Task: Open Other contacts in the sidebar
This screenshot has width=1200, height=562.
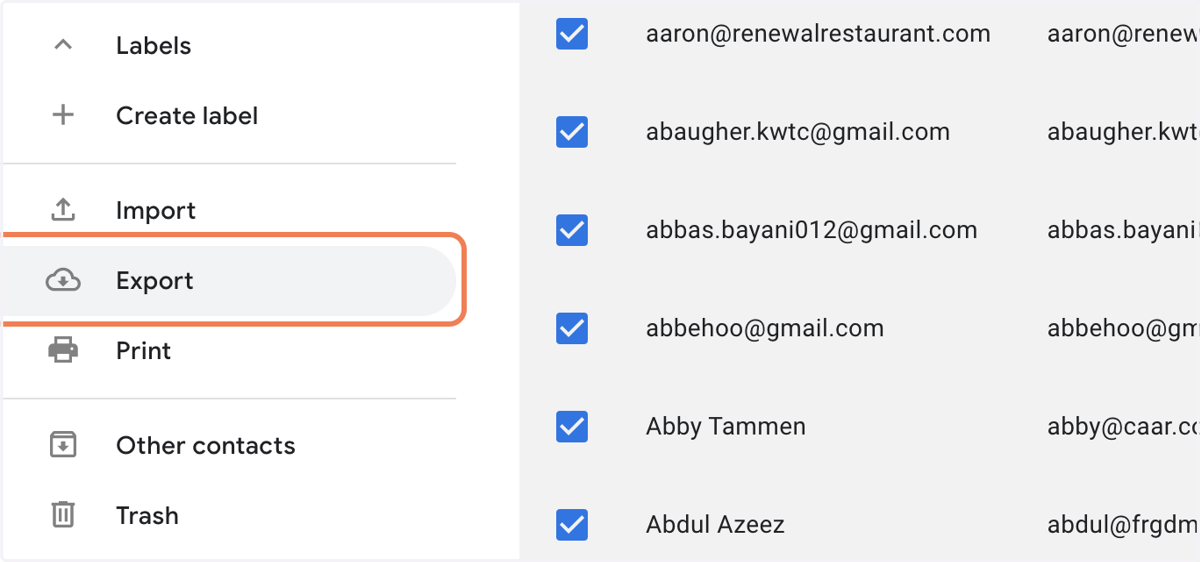Action: (228, 445)
